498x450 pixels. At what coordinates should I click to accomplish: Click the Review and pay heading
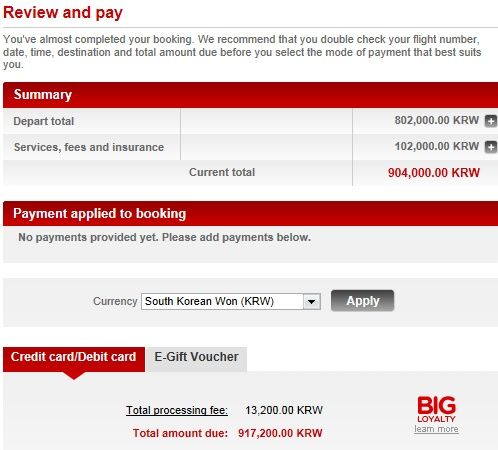click(63, 13)
